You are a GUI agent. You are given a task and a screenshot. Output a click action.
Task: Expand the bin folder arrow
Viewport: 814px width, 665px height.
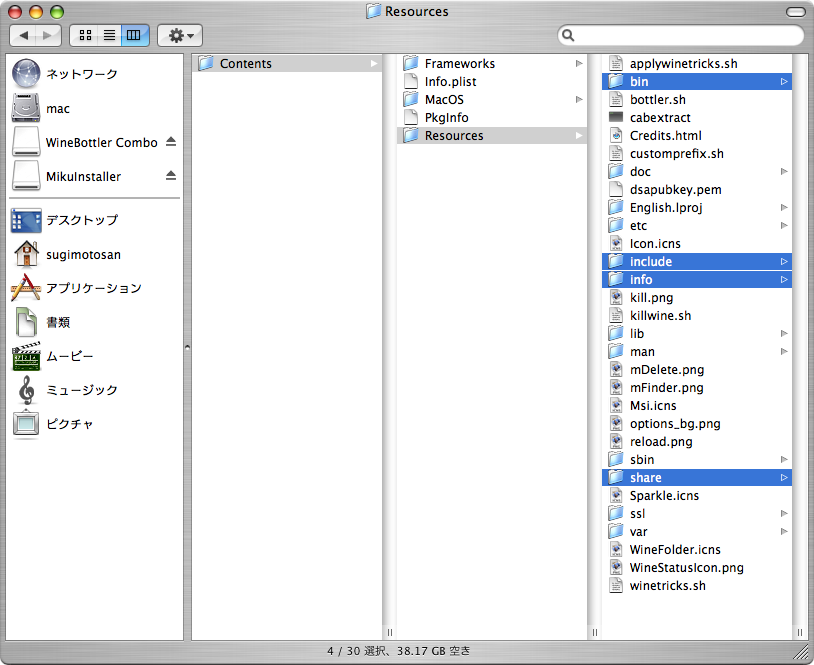784,82
